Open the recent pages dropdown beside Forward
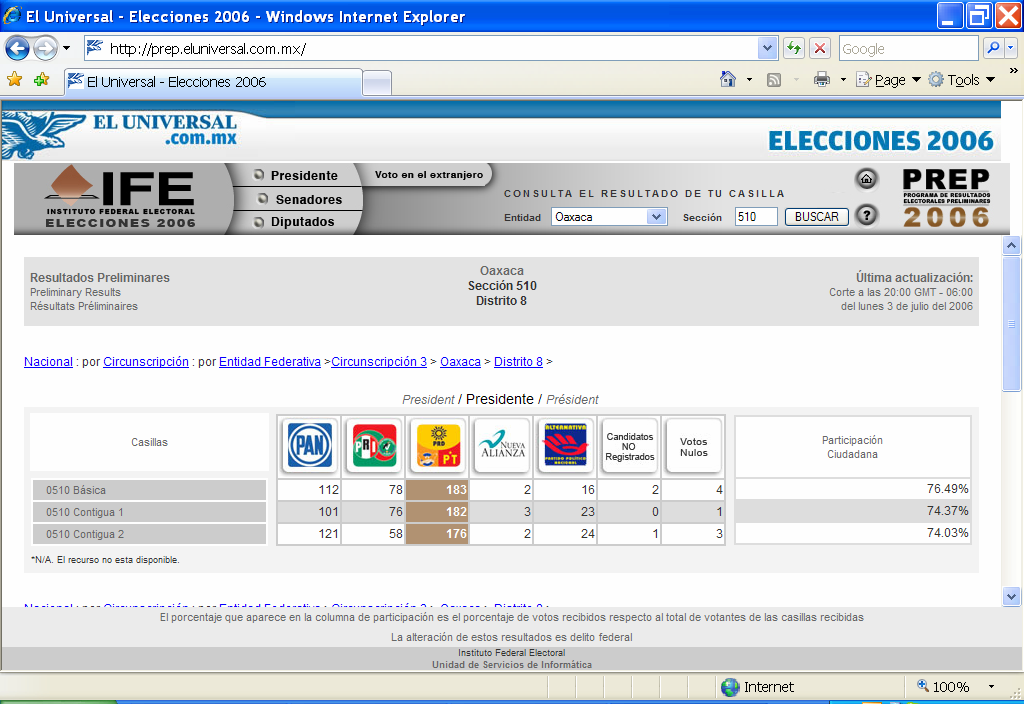Viewport: 1024px width, 704px height. click(x=66, y=48)
